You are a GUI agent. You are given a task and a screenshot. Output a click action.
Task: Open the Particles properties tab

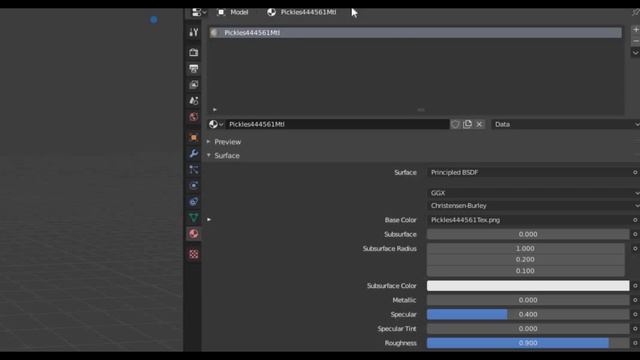click(193, 169)
